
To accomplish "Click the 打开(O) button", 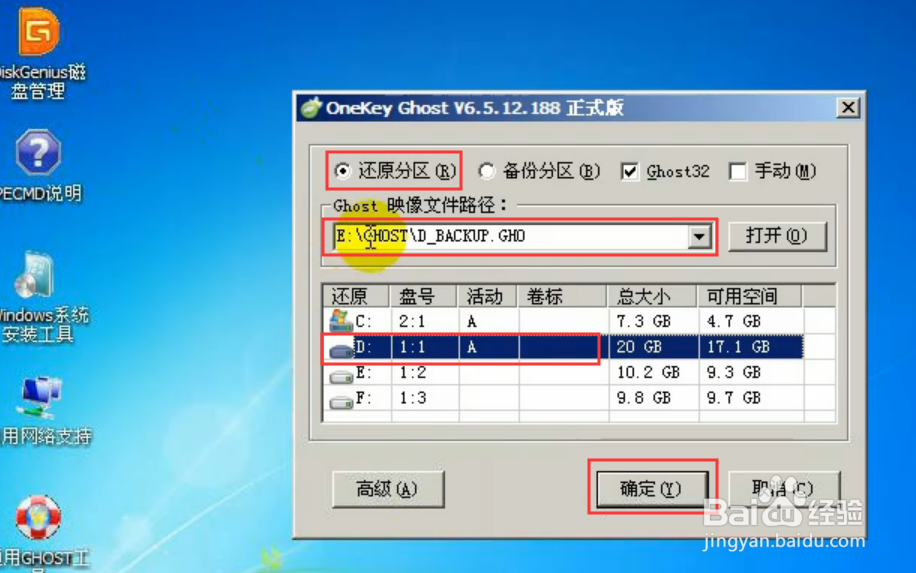I will point(777,236).
